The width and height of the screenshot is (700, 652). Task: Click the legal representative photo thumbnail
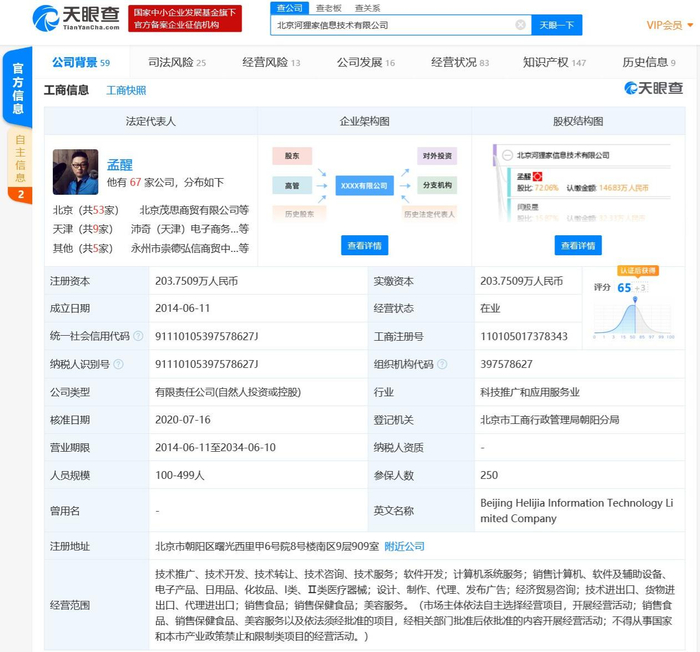(75, 172)
